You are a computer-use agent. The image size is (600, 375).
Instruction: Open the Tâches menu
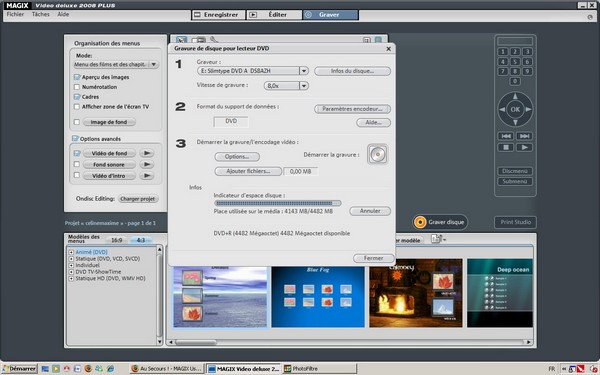[x=41, y=14]
